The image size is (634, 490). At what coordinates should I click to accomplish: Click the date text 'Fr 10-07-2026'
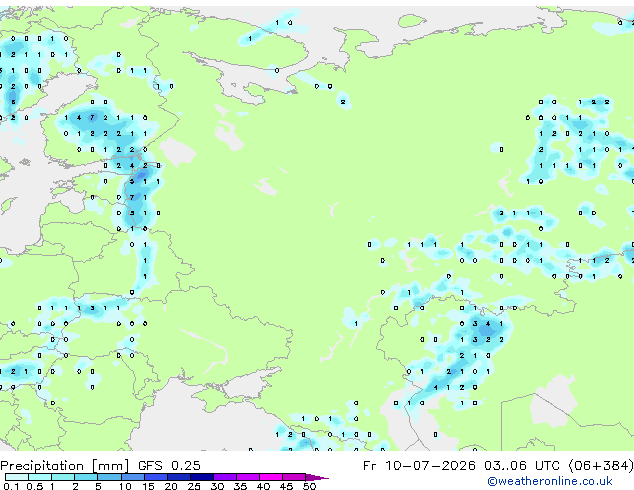click(419, 466)
